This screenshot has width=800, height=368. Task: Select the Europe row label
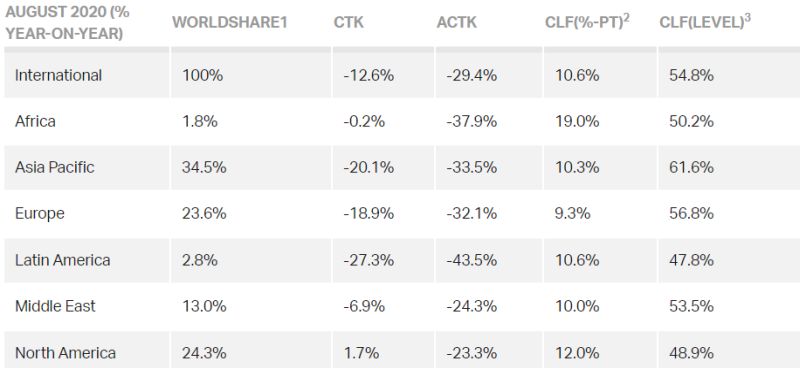40,213
